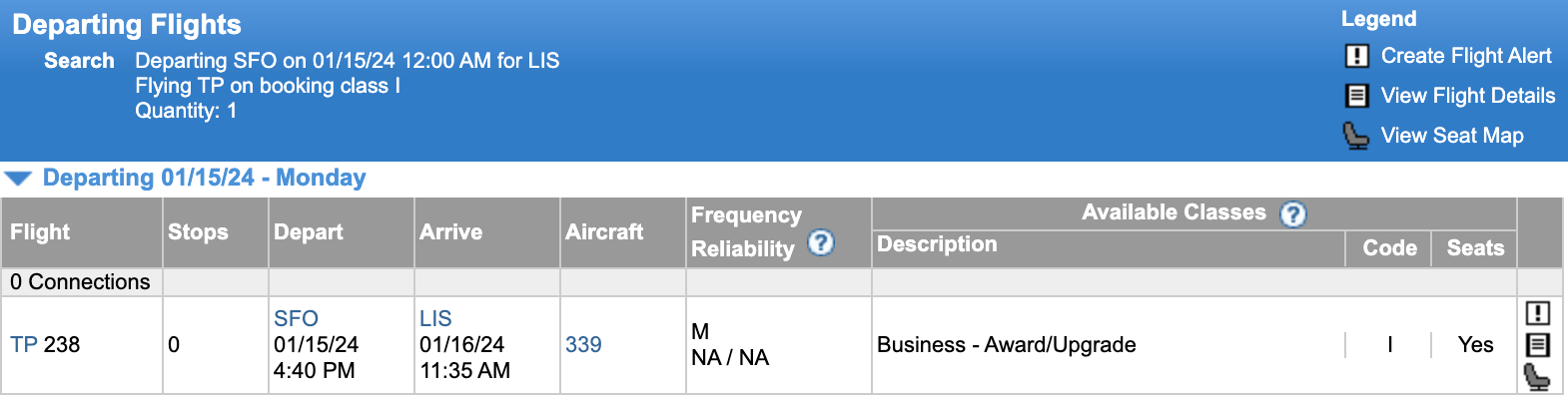Click the 0 Connections row label
Viewport: 1568px width, 395px height.
pos(80,282)
